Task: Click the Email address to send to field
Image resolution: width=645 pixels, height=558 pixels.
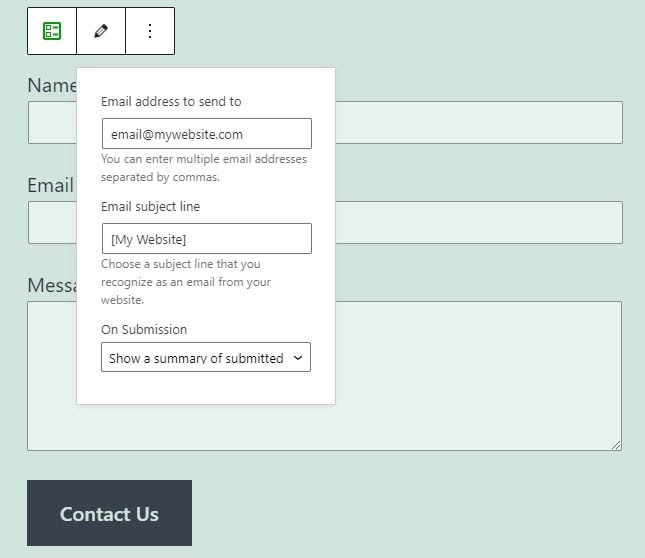Action: point(206,134)
